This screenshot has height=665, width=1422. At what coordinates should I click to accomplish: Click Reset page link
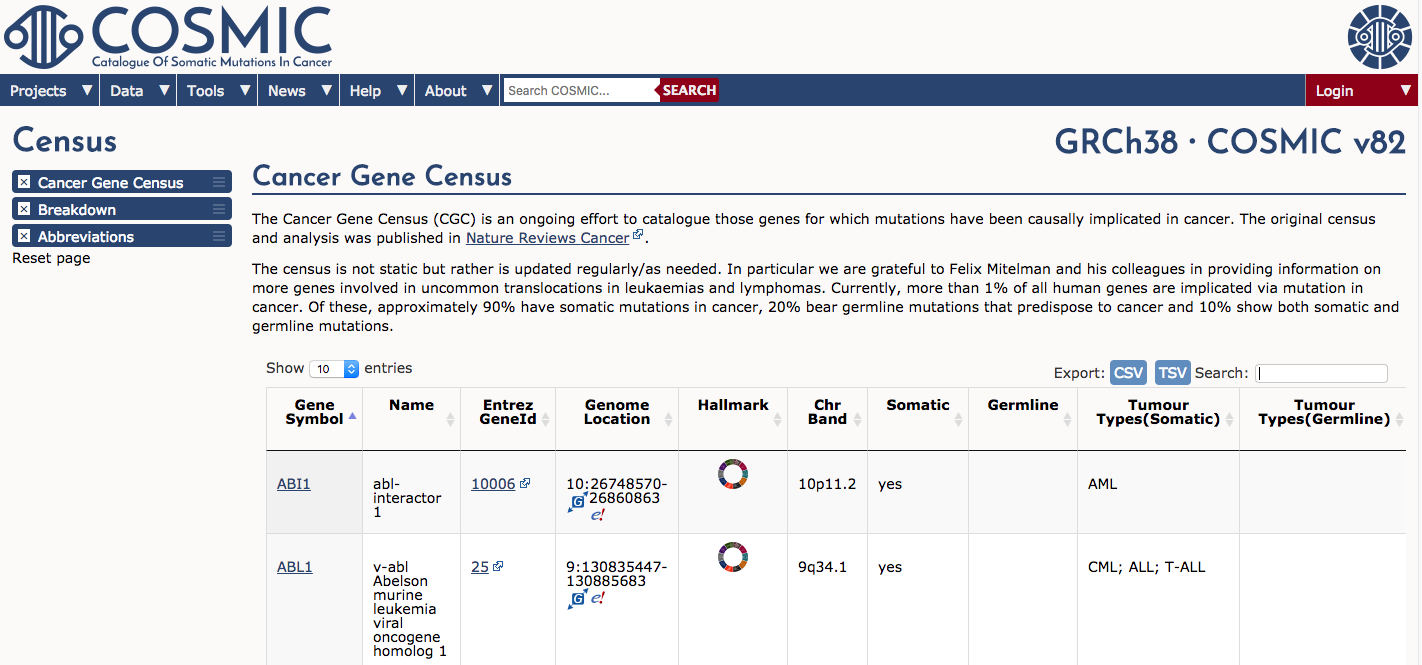[x=51, y=258]
